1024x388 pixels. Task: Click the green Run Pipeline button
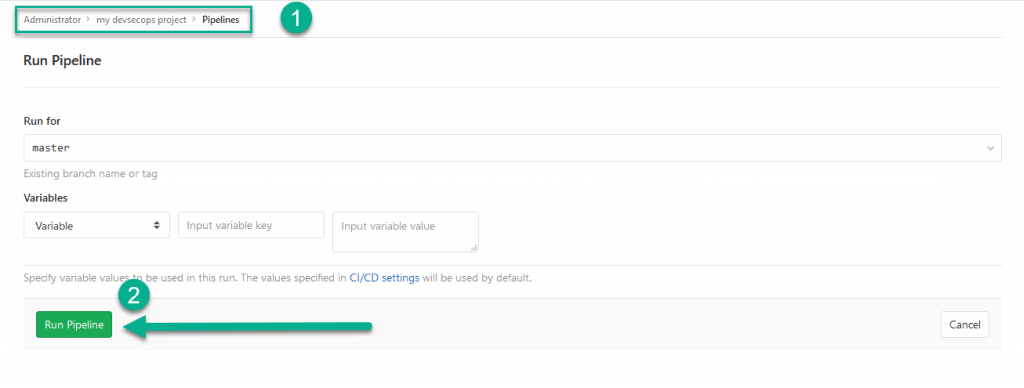74,325
